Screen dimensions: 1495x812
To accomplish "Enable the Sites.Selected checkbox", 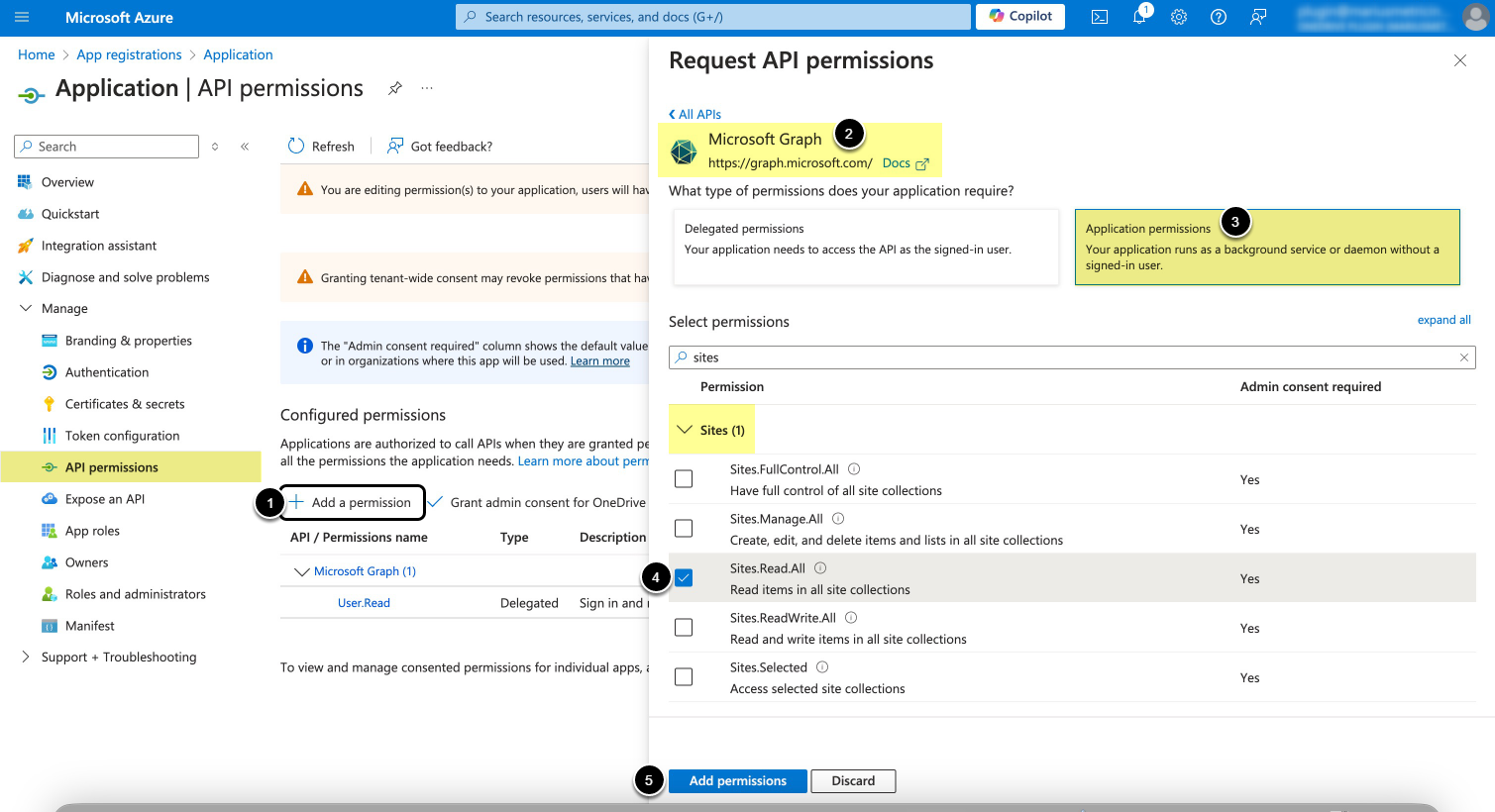I will [x=684, y=677].
